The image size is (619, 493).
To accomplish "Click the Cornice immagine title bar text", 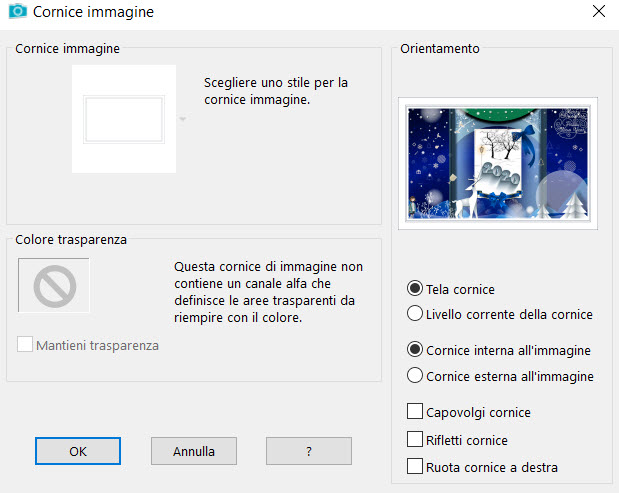I will [93, 12].
